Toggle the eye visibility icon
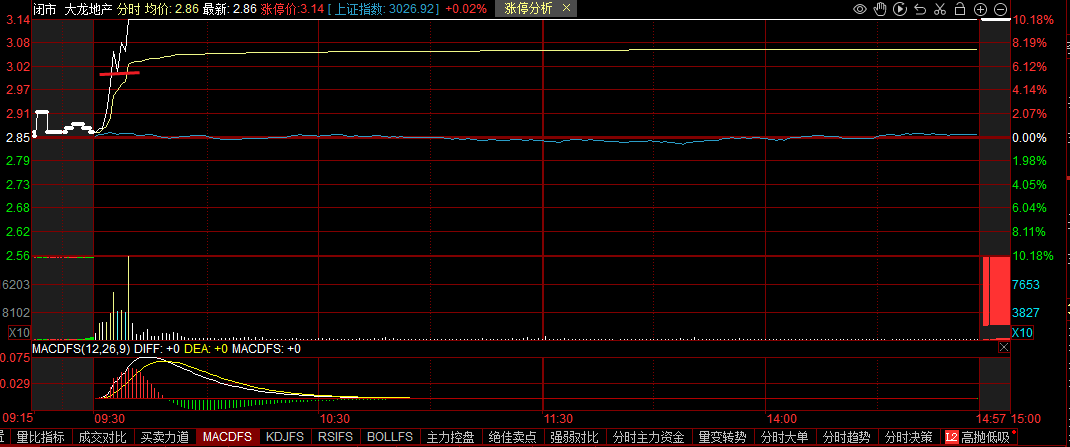The width and height of the screenshot is (1070, 447). (x=860, y=9)
